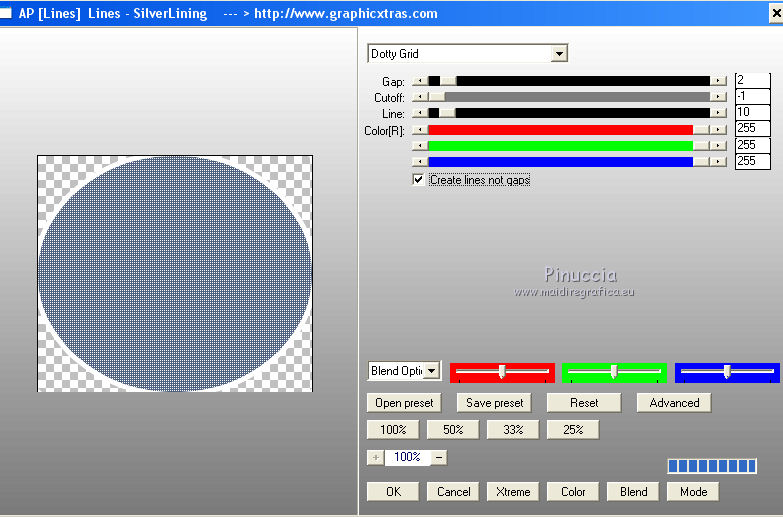This screenshot has width=783, height=517.
Task: Set preview zoom to 33%
Action: (513, 430)
